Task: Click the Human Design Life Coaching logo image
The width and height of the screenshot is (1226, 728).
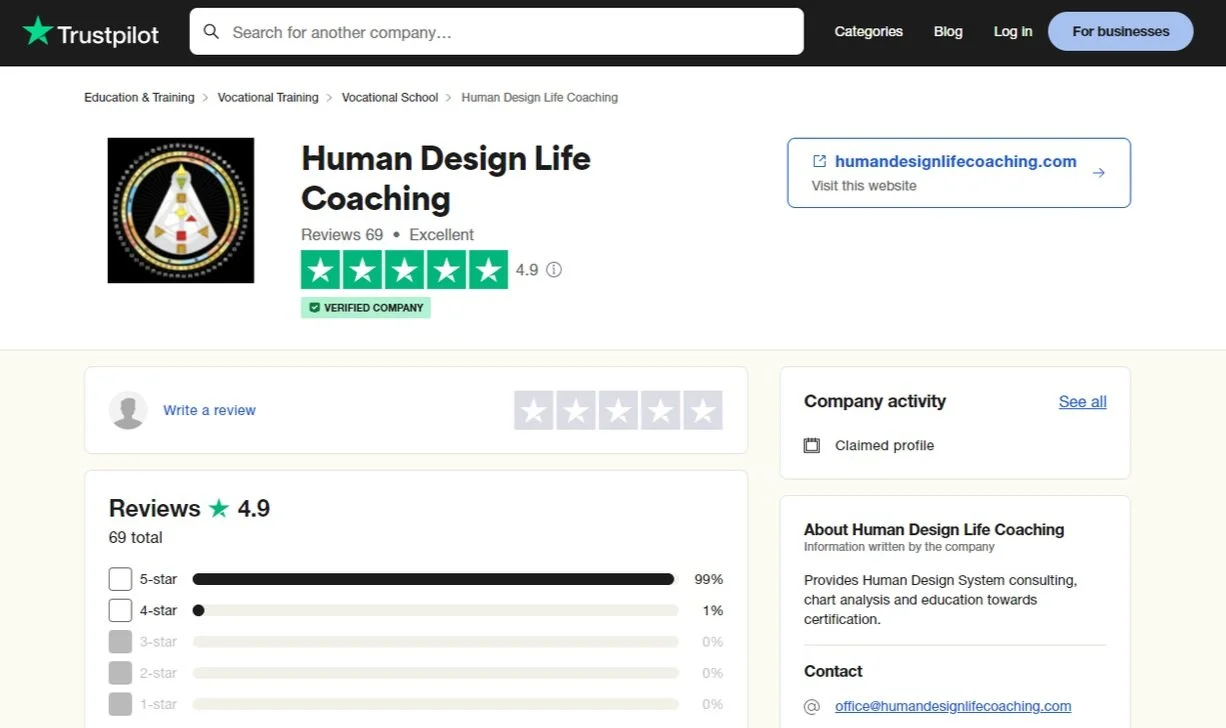Action: click(181, 210)
